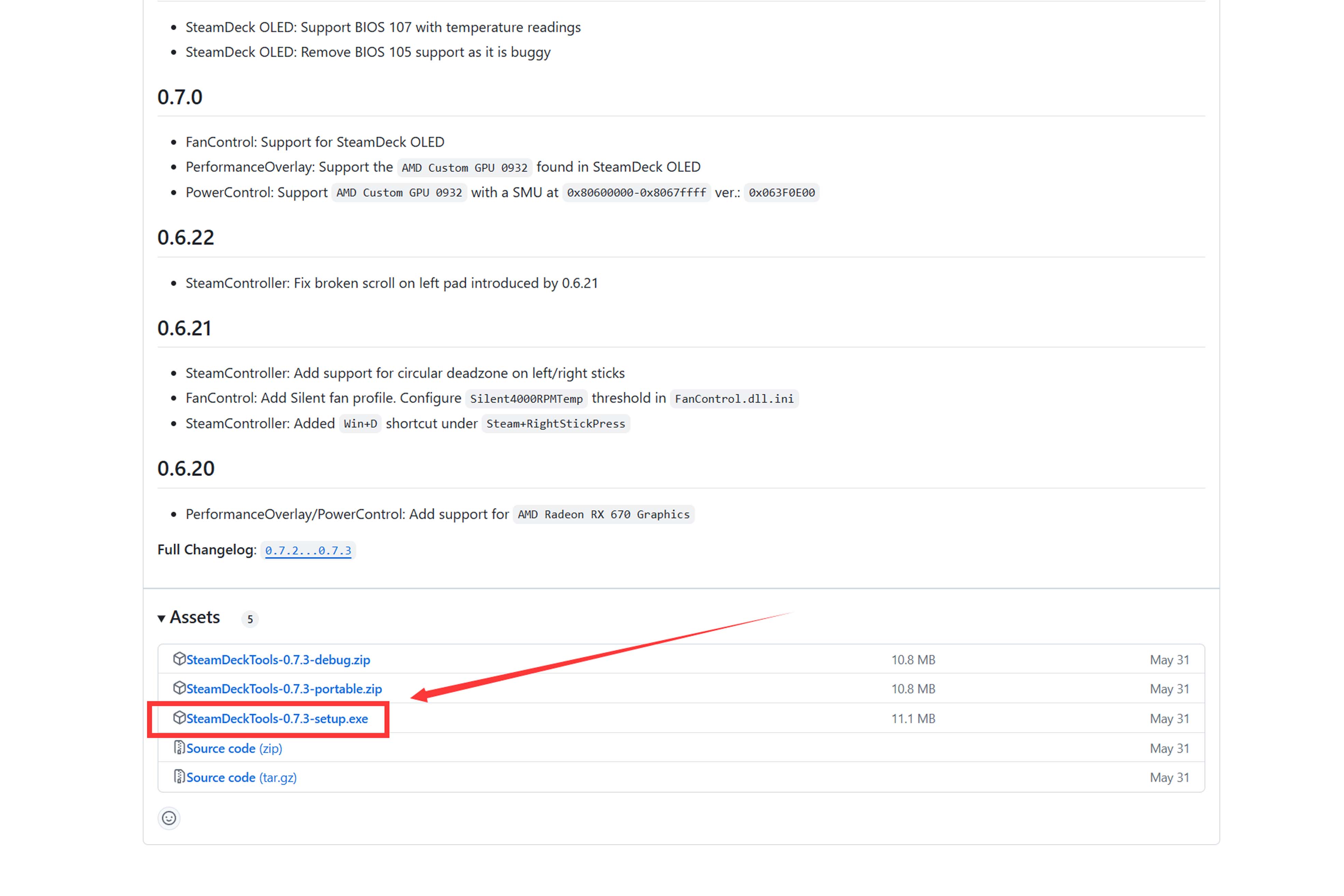This screenshot has width=1344, height=896.
Task: Click the 0.6.21 version heading
Action: pos(185,328)
